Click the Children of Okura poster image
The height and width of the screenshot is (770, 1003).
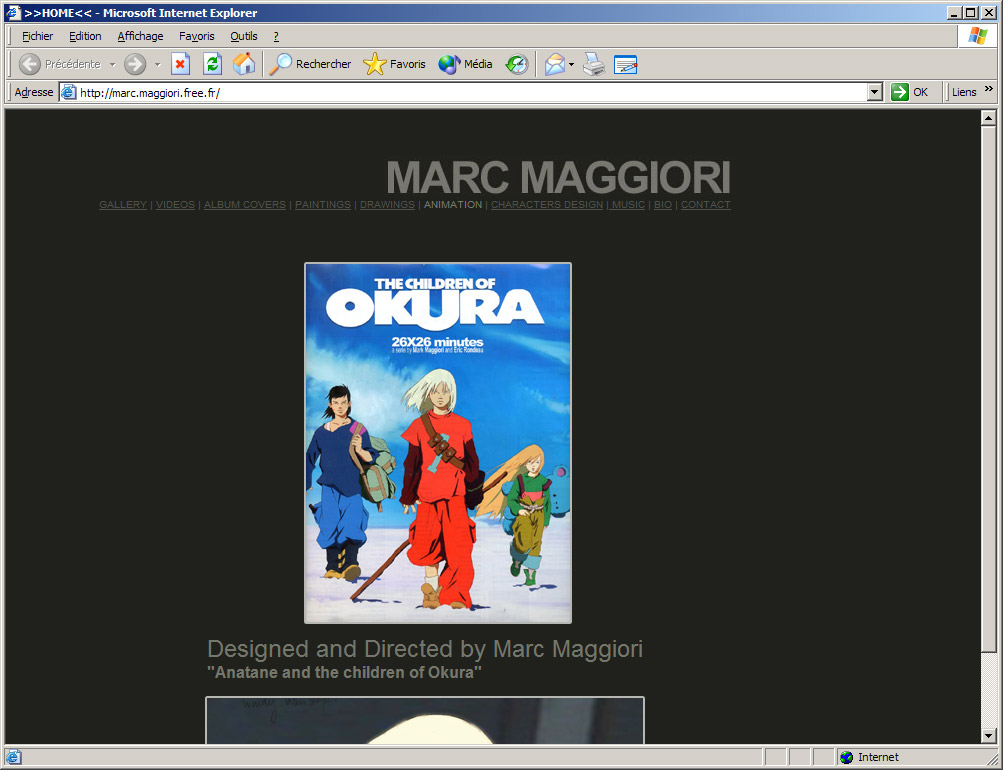tap(438, 443)
